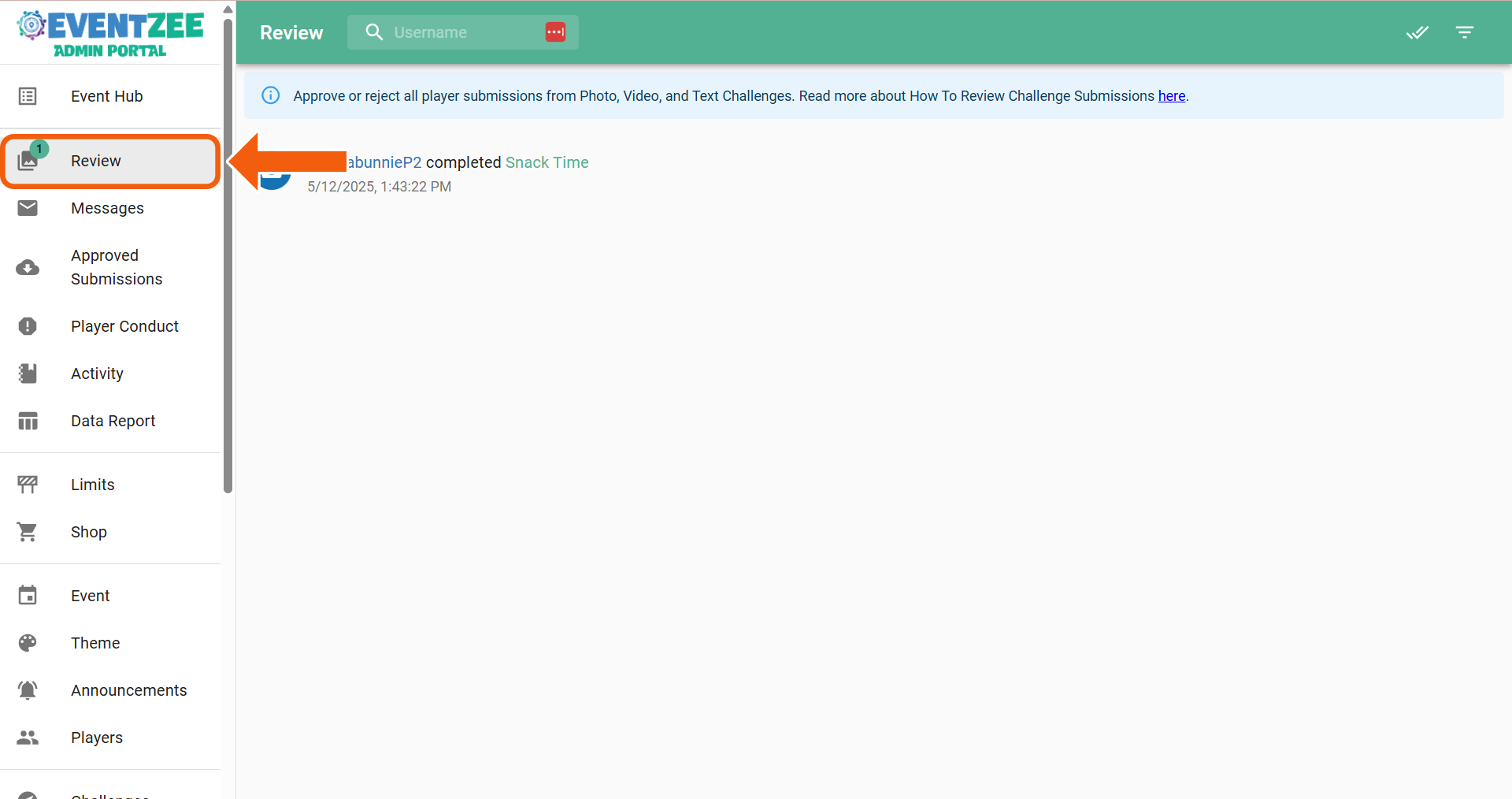Focus the Username search field
The width and height of the screenshot is (1512, 799).
[463, 32]
